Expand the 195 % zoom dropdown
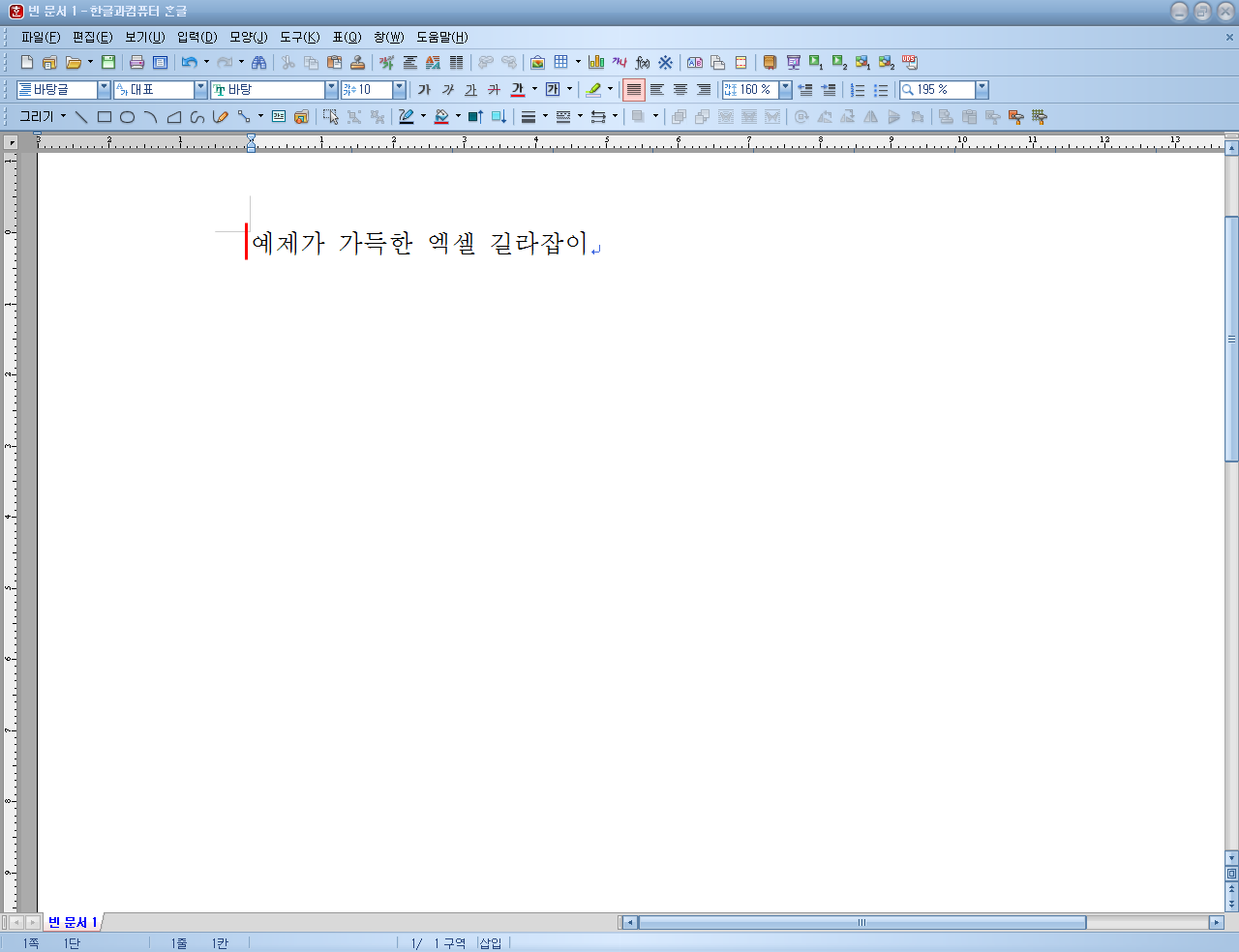 coord(982,89)
